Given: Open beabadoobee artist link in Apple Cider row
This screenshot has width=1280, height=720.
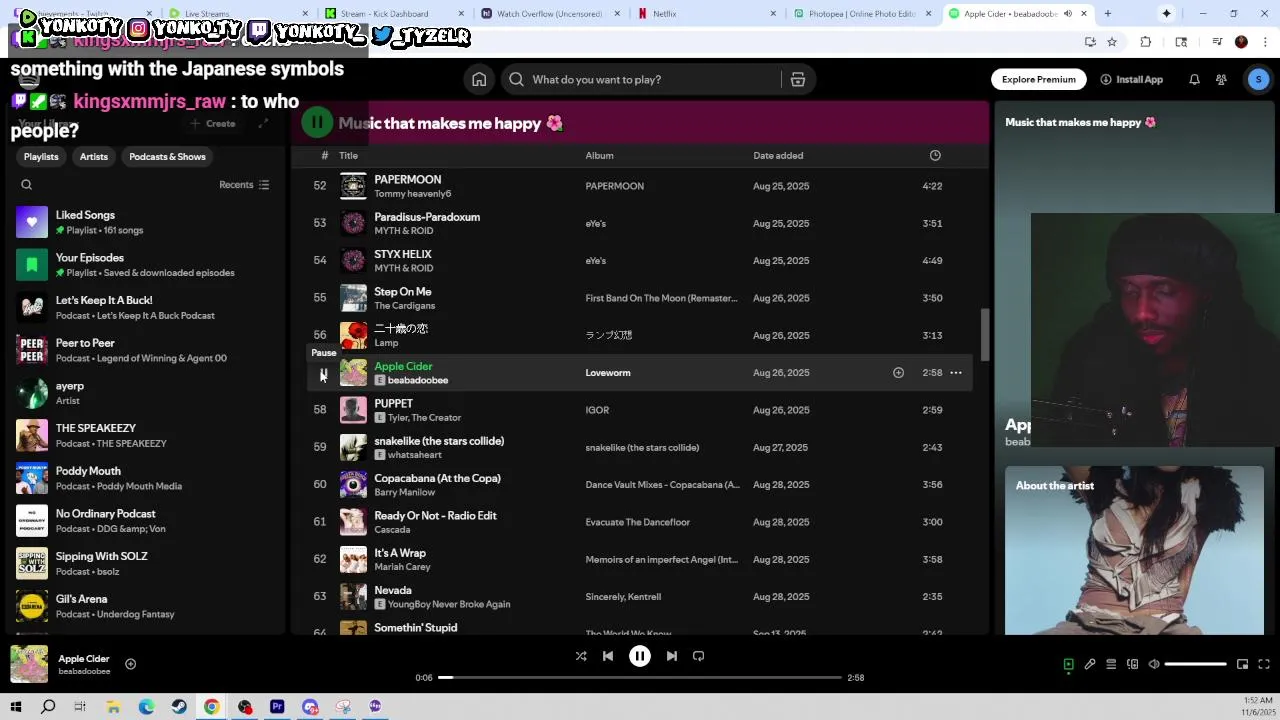Looking at the screenshot, I should click(x=418, y=380).
